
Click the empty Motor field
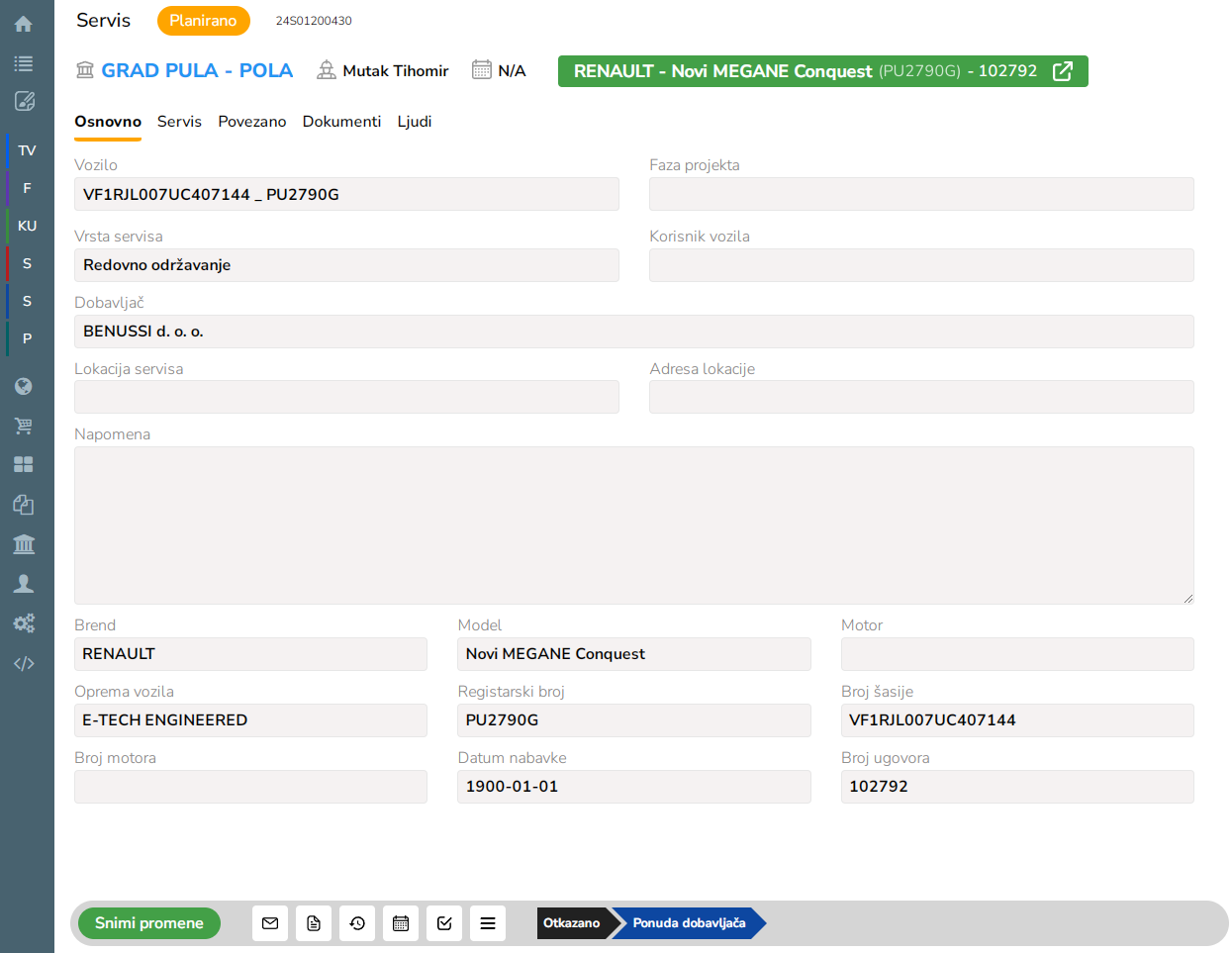(1017, 654)
